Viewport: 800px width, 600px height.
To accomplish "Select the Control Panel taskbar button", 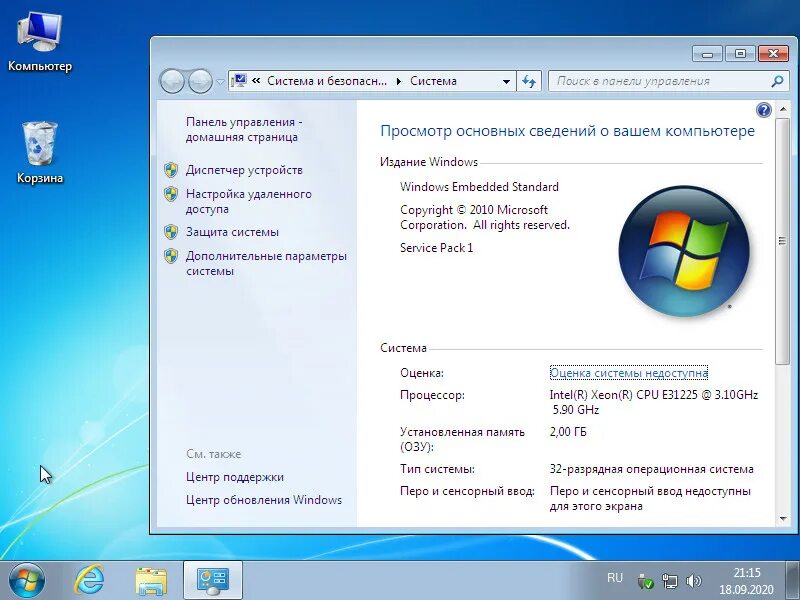I will point(213,580).
